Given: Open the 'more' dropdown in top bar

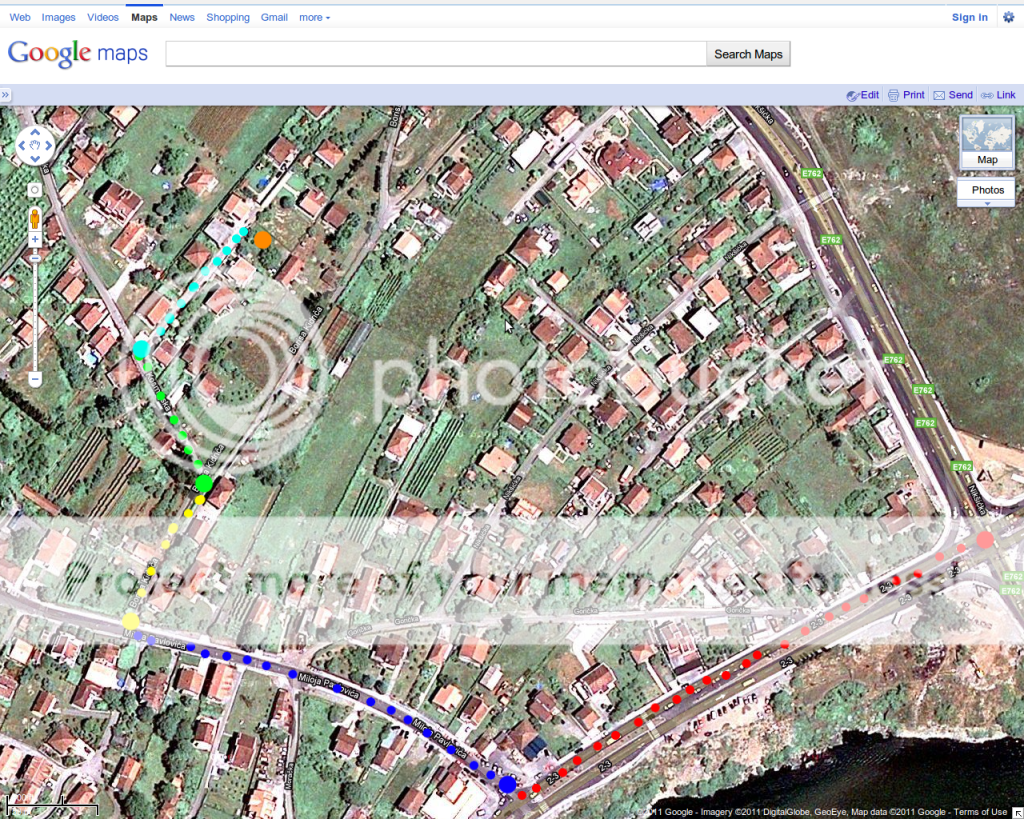Looking at the screenshot, I should [x=314, y=17].
